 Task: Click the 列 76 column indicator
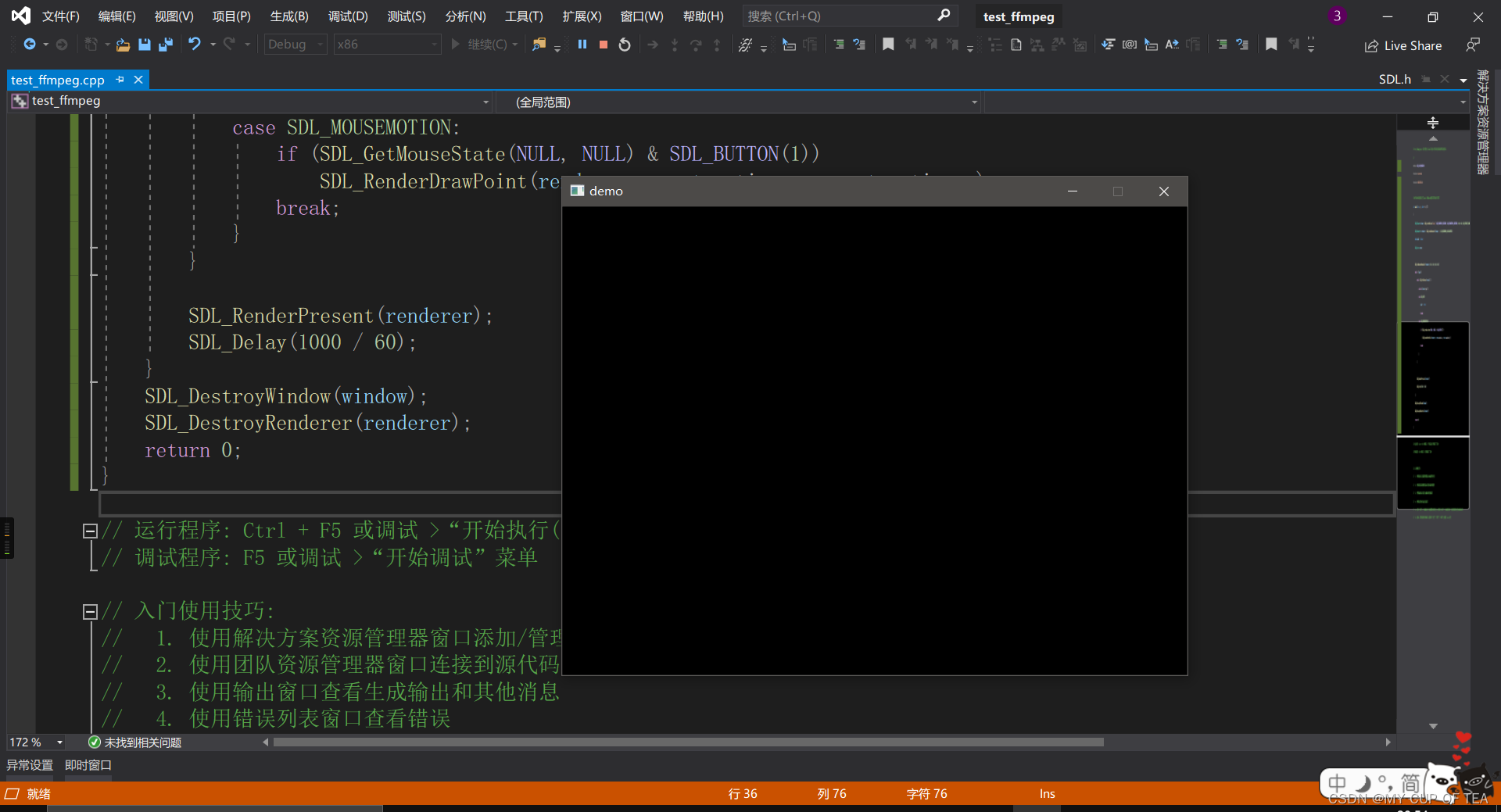[832, 794]
